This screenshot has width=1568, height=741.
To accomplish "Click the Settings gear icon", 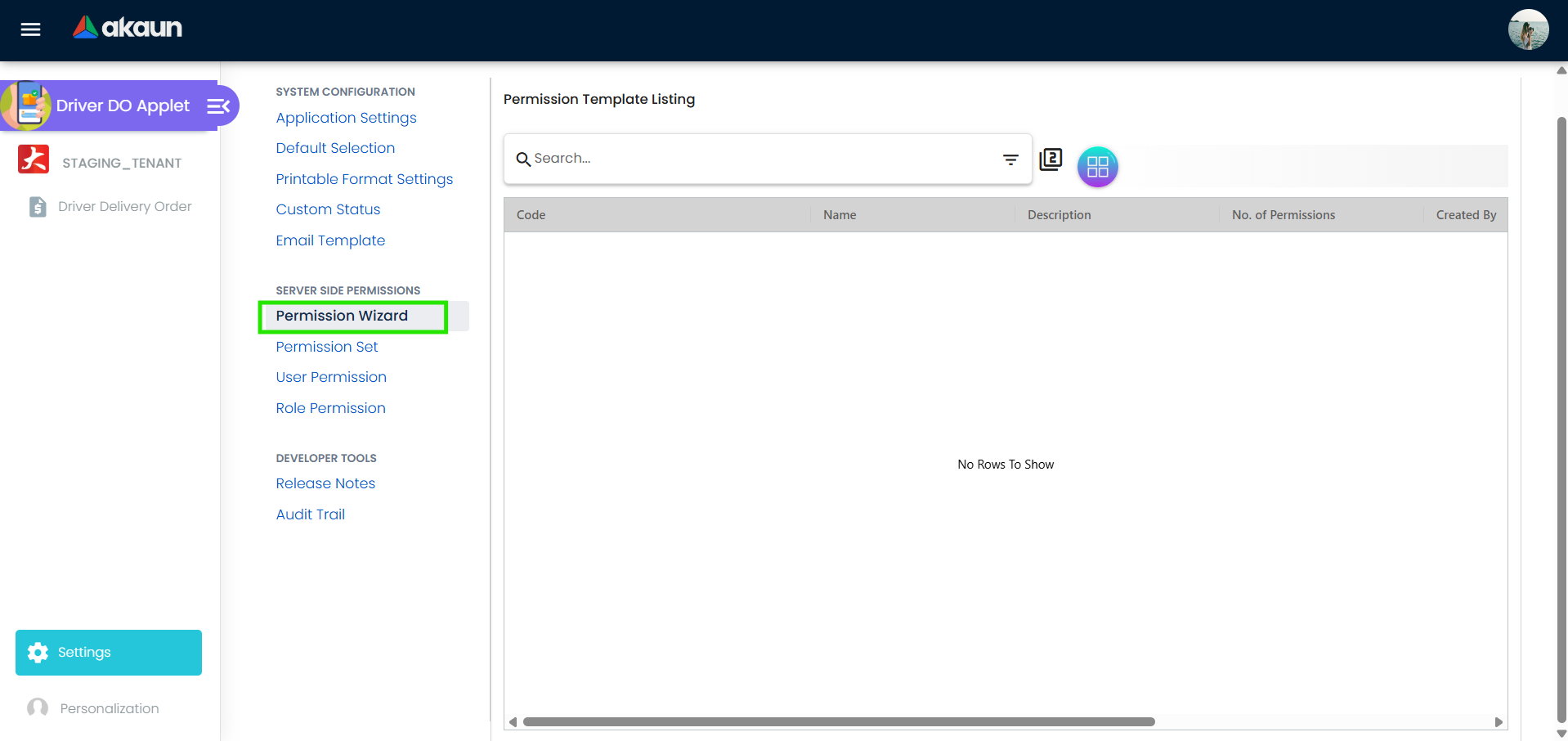I will coord(38,652).
